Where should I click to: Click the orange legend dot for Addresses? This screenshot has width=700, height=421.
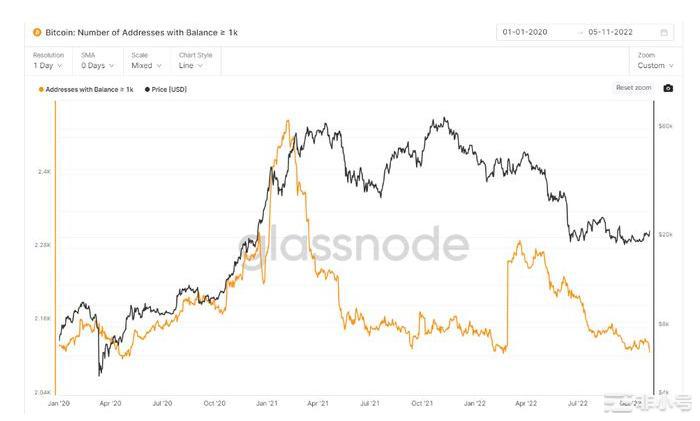click(x=40, y=89)
